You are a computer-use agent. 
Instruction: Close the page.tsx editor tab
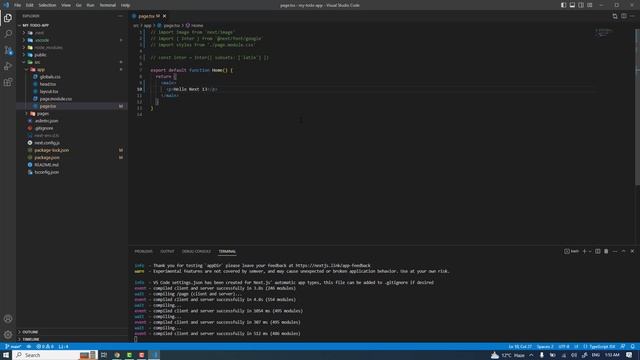pos(164,16)
